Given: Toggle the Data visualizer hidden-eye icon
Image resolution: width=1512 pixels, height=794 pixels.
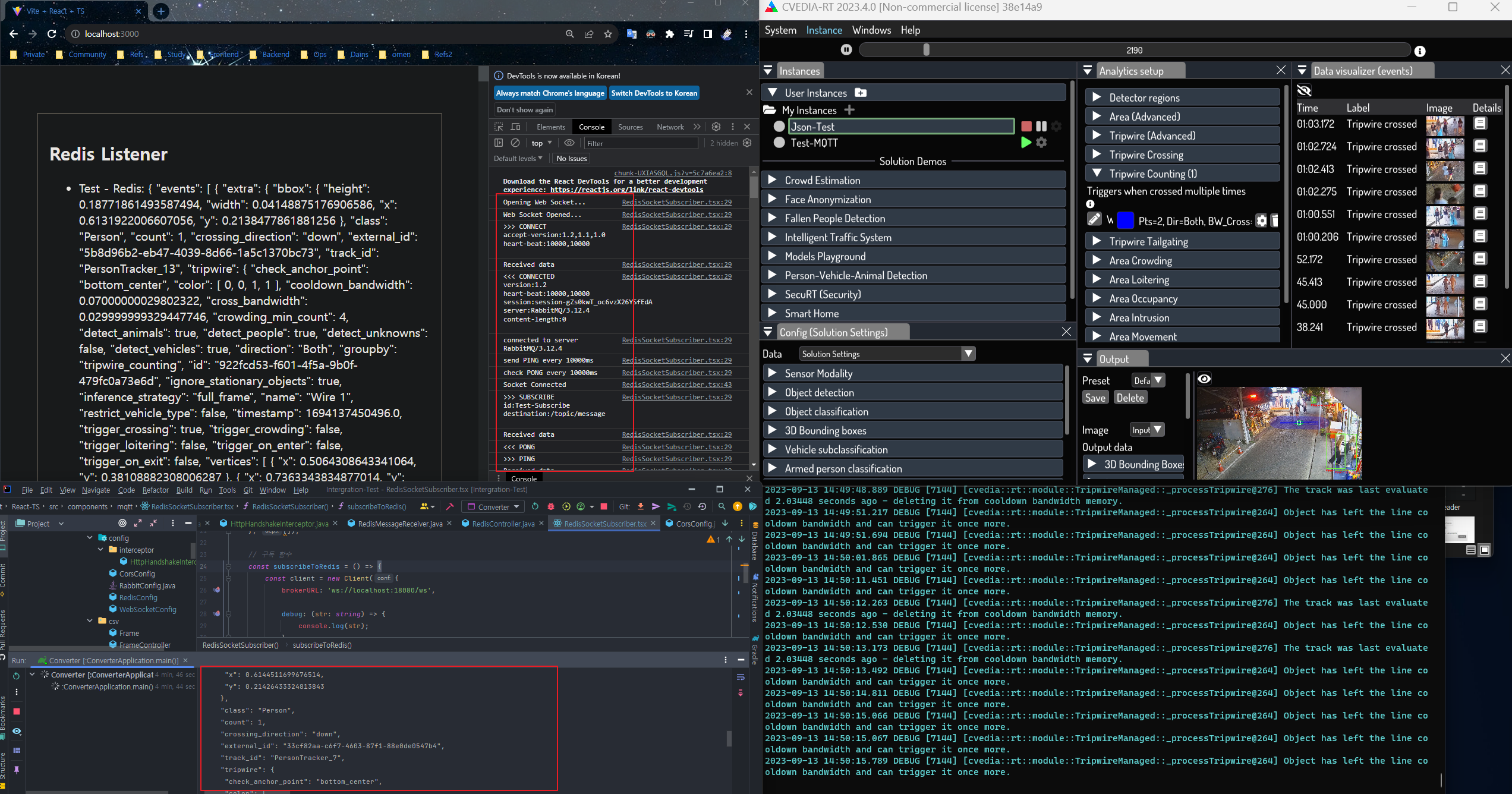Looking at the screenshot, I should tap(1304, 90).
